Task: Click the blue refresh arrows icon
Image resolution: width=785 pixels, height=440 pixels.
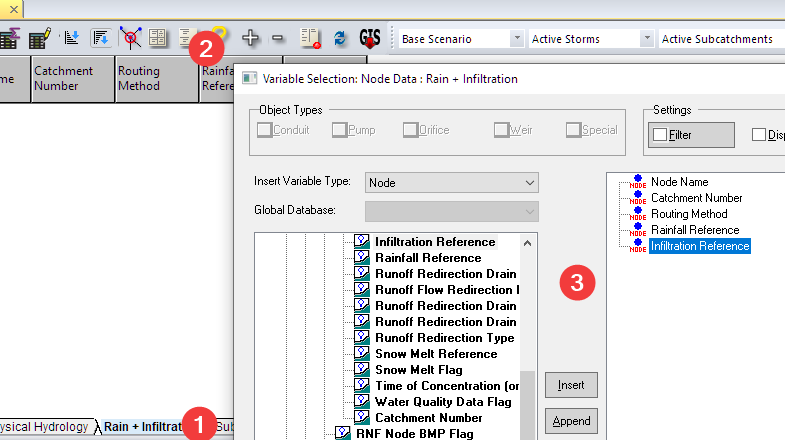Action: point(340,38)
